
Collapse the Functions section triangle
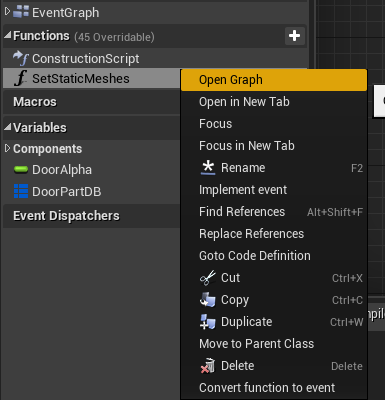pos(8,35)
